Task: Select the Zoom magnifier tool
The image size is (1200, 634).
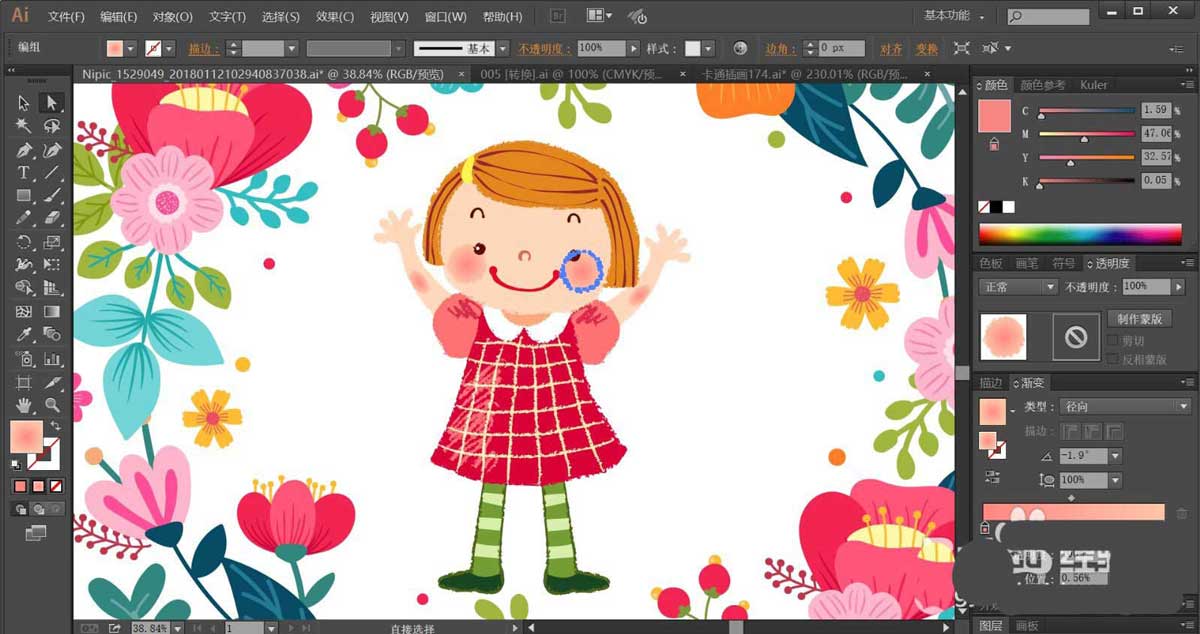Action: pyautogui.click(x=52, y=405)
